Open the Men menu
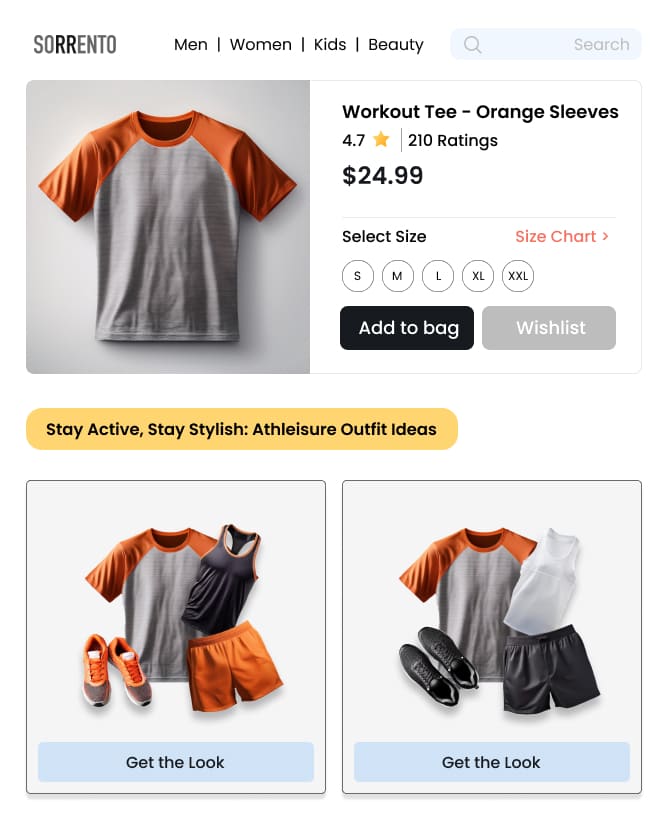This screenshot has width=666, height=840. [x=191, y=44]
